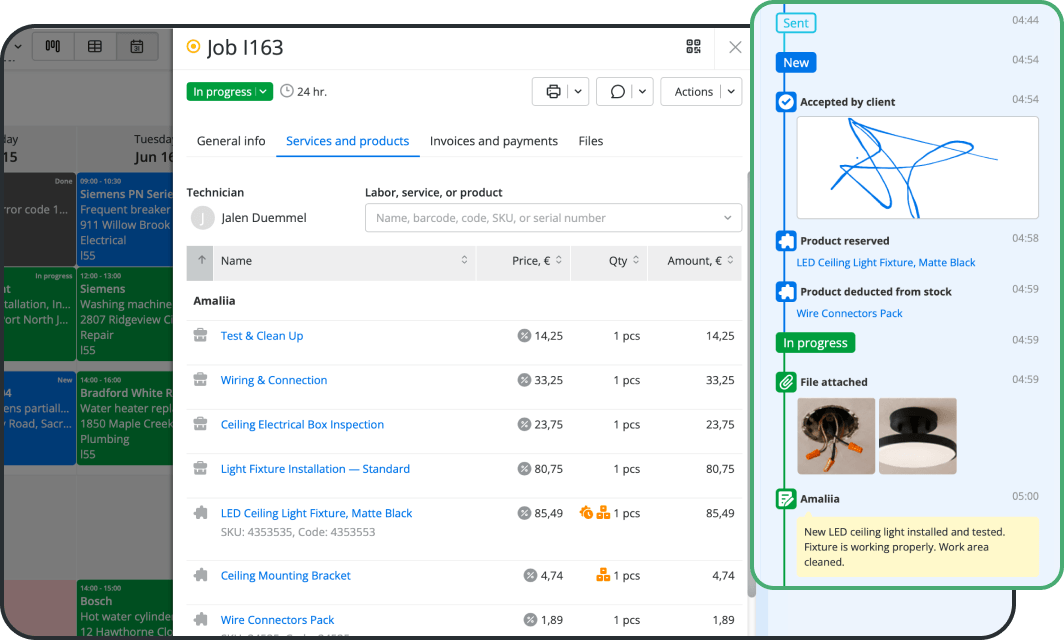The image size is (1064, 640).
Task: Open Ceiling Electrical Box Inspection link
Action: pos(302,425)
